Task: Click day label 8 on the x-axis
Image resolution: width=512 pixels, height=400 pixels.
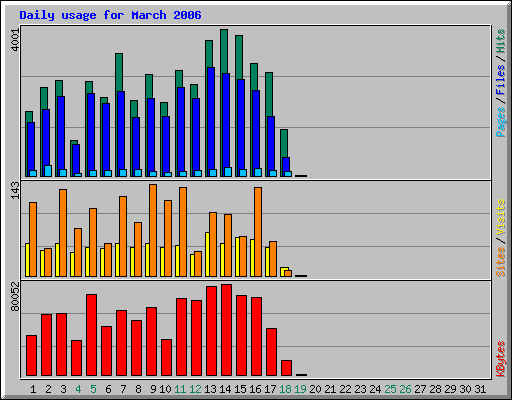Action: pos(138,389)
